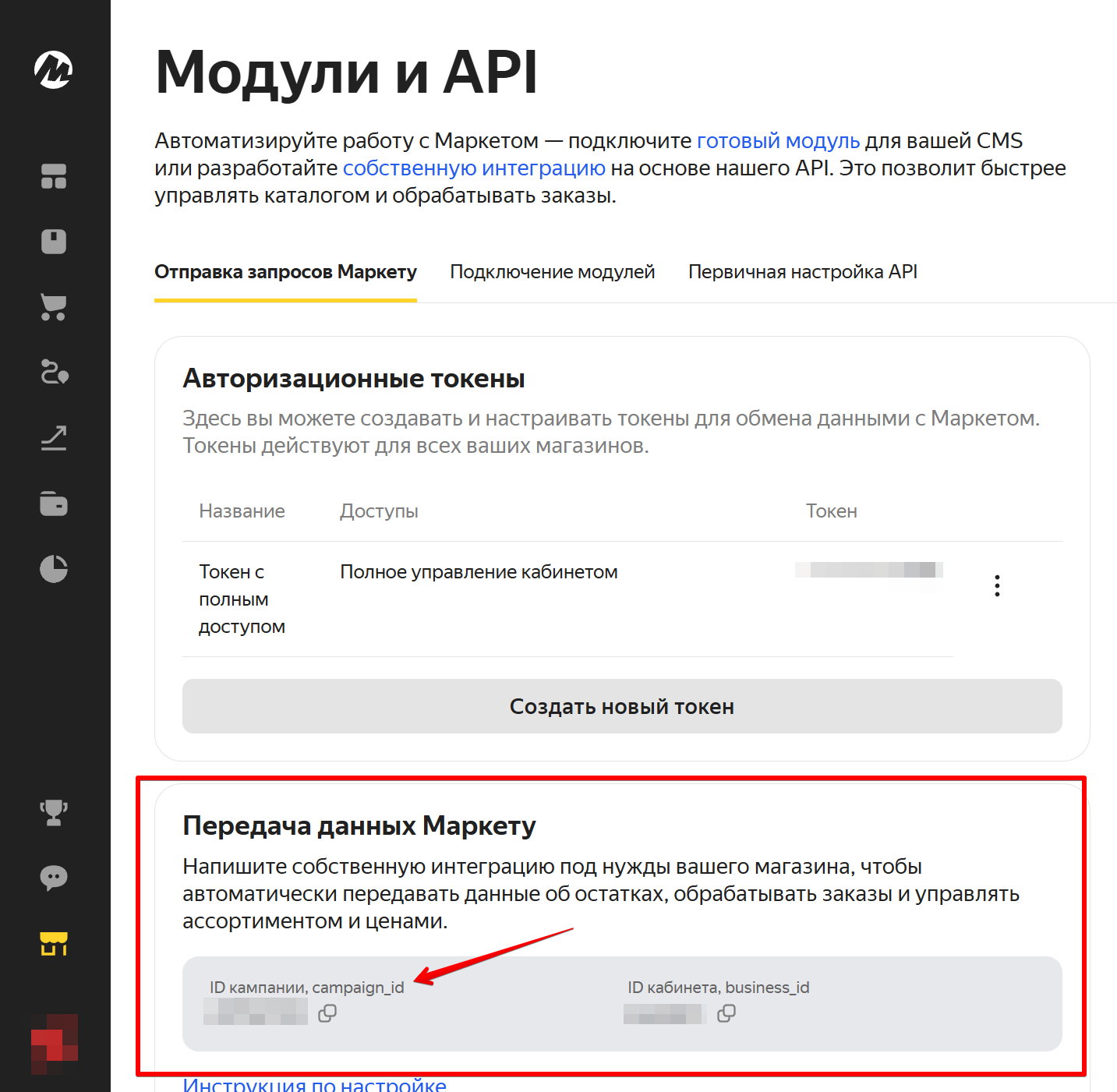Screen dimensions: 1117x1092
Task: Follow the собственную интеграцию link
Action: tap(474, 168)
